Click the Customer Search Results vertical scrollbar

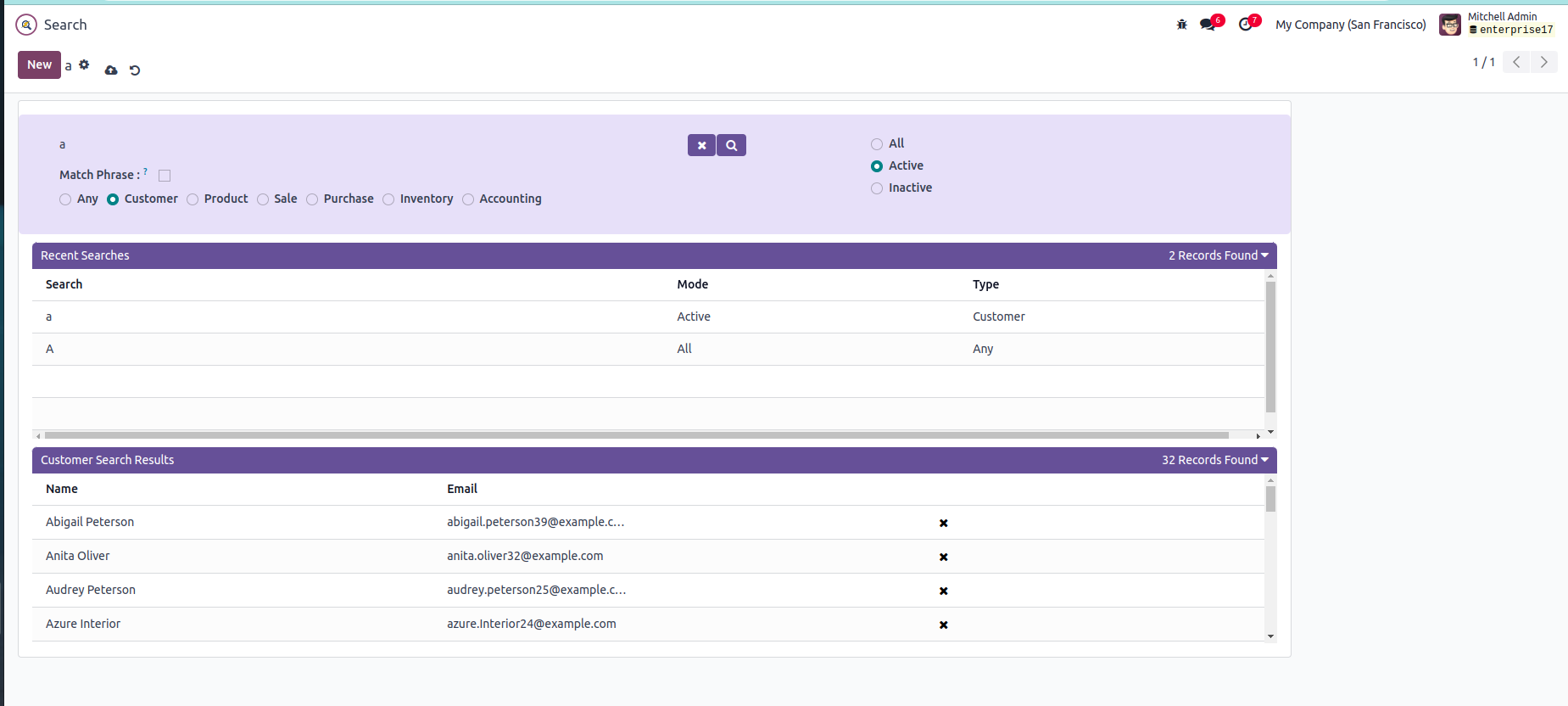click(1270, 499)
